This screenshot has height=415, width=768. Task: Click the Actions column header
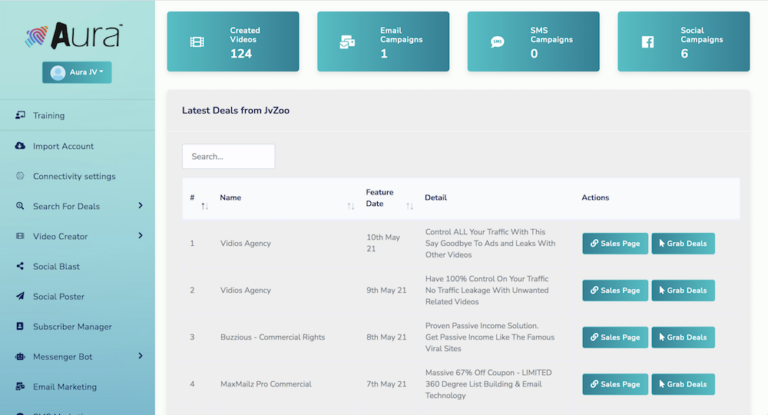pos(595,197)
